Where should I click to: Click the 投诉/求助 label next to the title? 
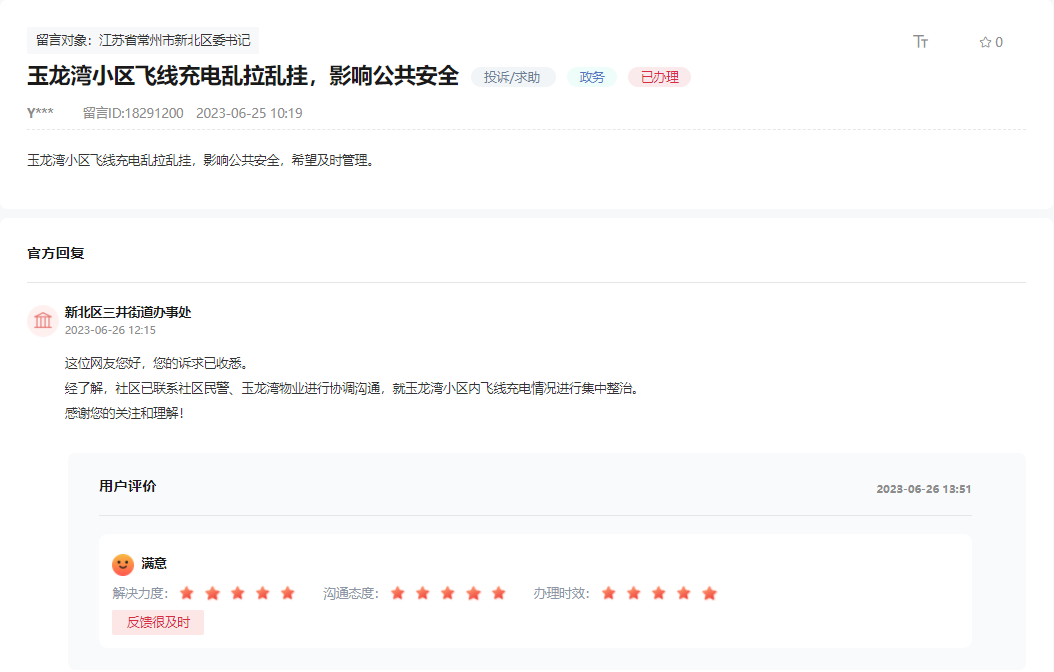[x=515, y=76]
